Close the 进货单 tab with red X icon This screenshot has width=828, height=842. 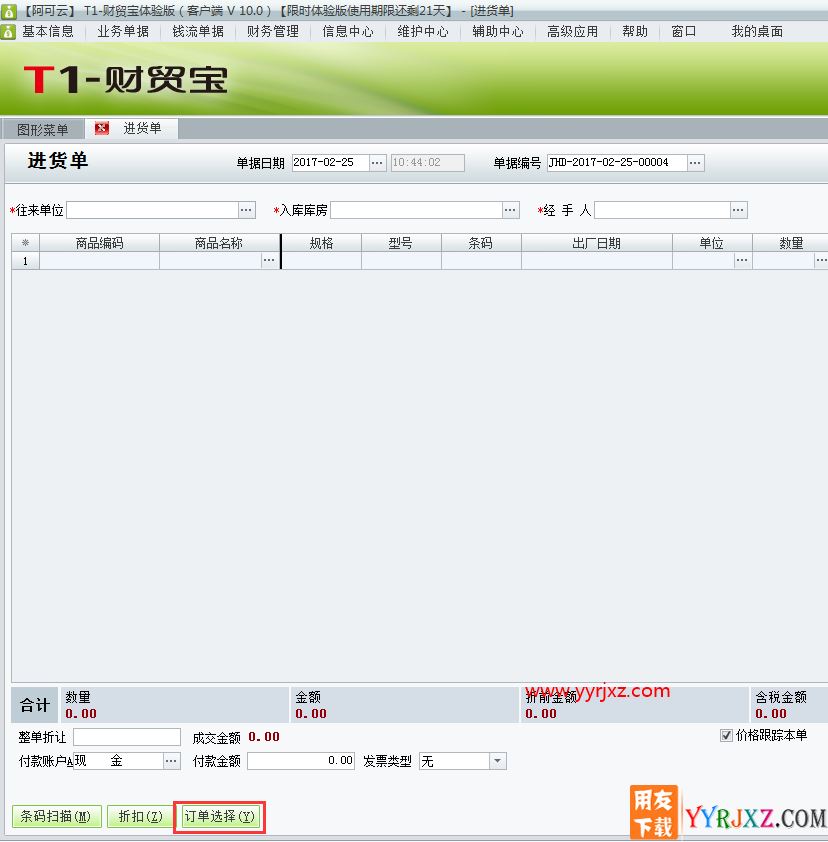(101, 128)
